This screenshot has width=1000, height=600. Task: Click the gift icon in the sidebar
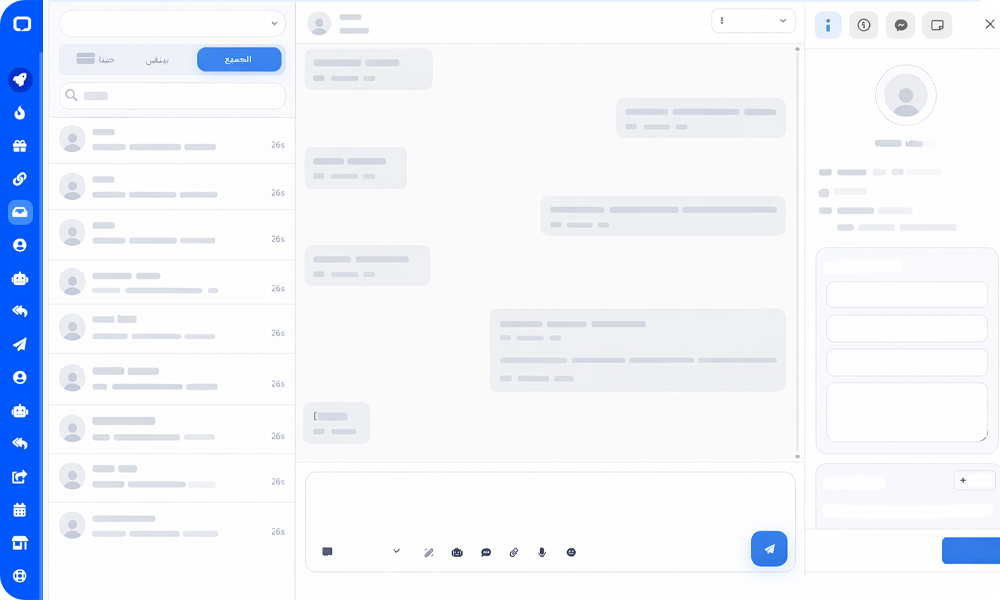(20, 146)
